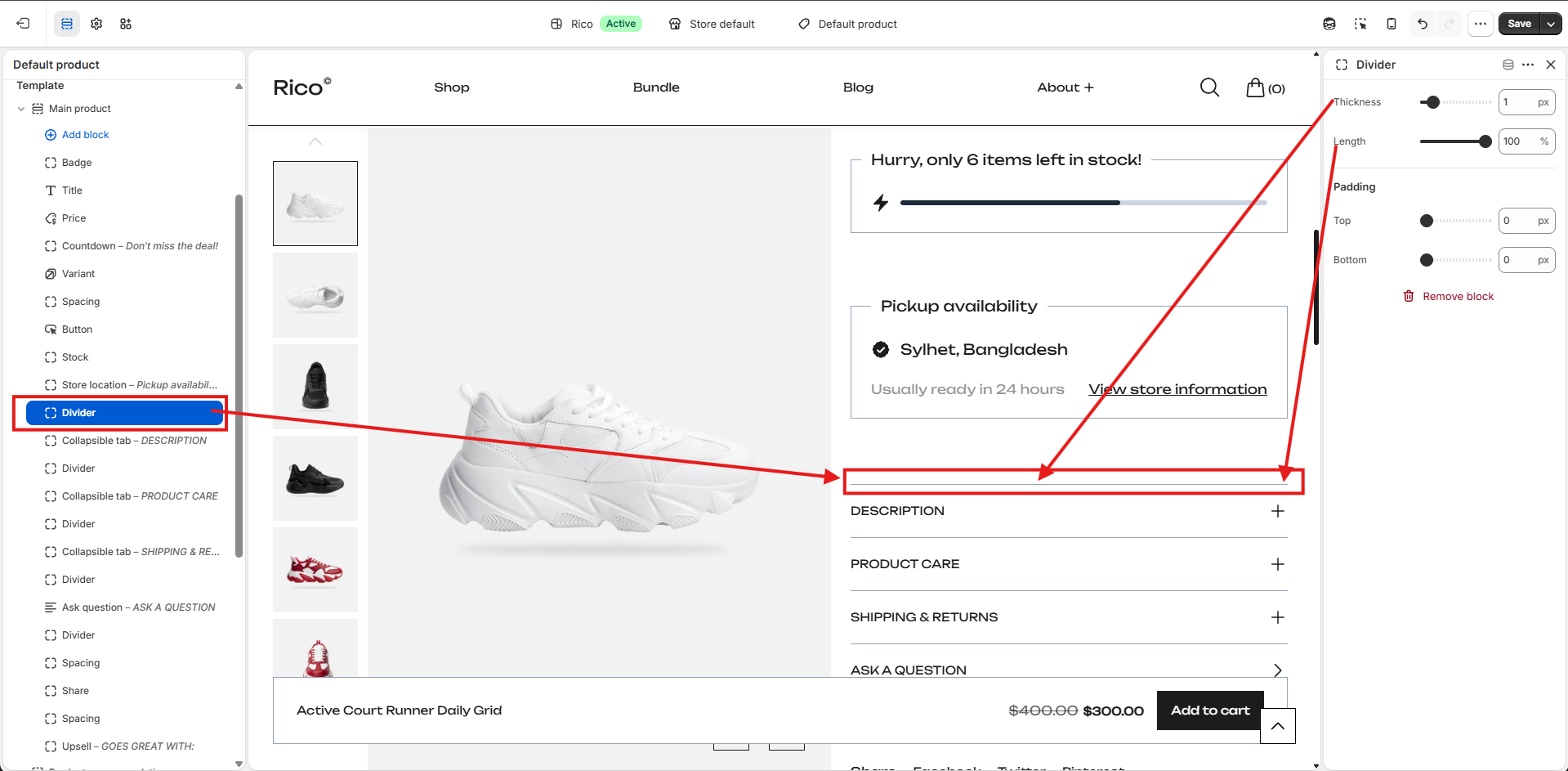Click the Bottom padding value field
The width and height of the screenshot is (1568, 771).
pyautogui.click(x=1526, y=260)
